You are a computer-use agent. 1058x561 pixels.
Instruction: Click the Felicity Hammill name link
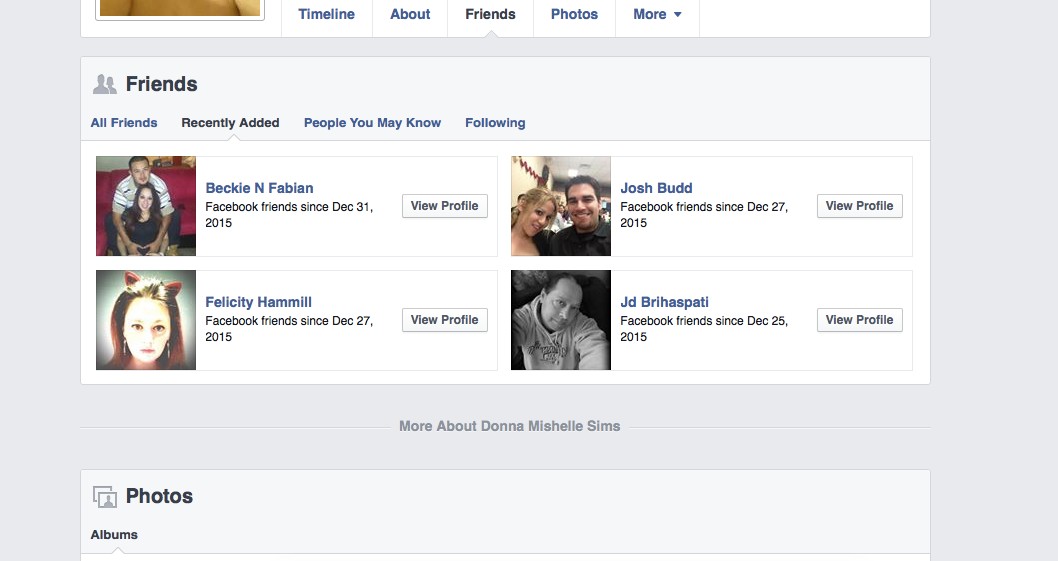tap(258, 302)
